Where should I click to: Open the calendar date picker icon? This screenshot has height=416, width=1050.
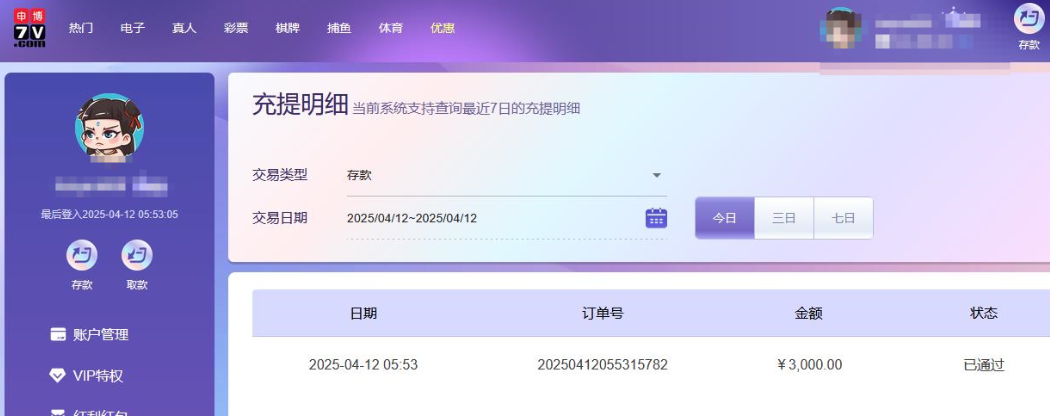click(x=656, y=218)
